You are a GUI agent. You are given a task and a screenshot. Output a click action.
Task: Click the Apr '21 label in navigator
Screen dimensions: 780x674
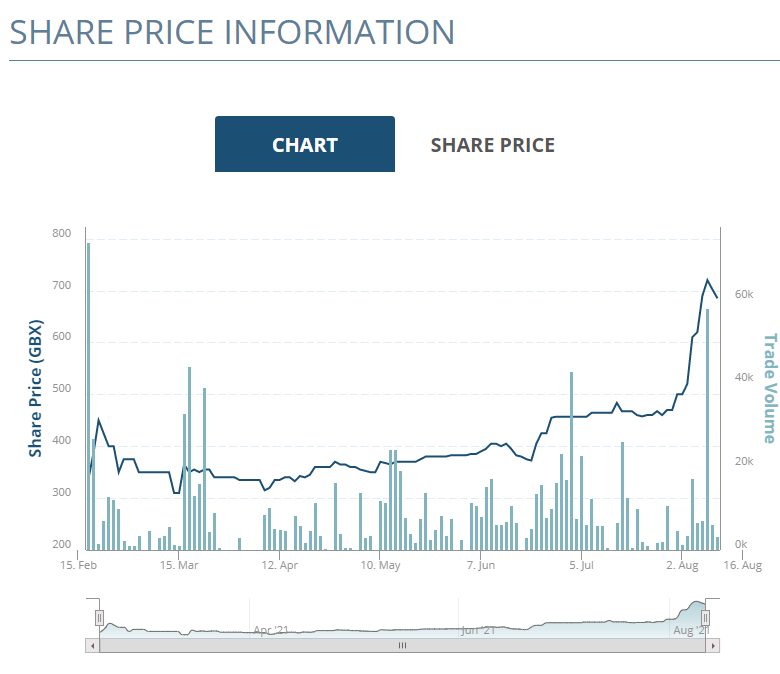(x=271, y=630)
